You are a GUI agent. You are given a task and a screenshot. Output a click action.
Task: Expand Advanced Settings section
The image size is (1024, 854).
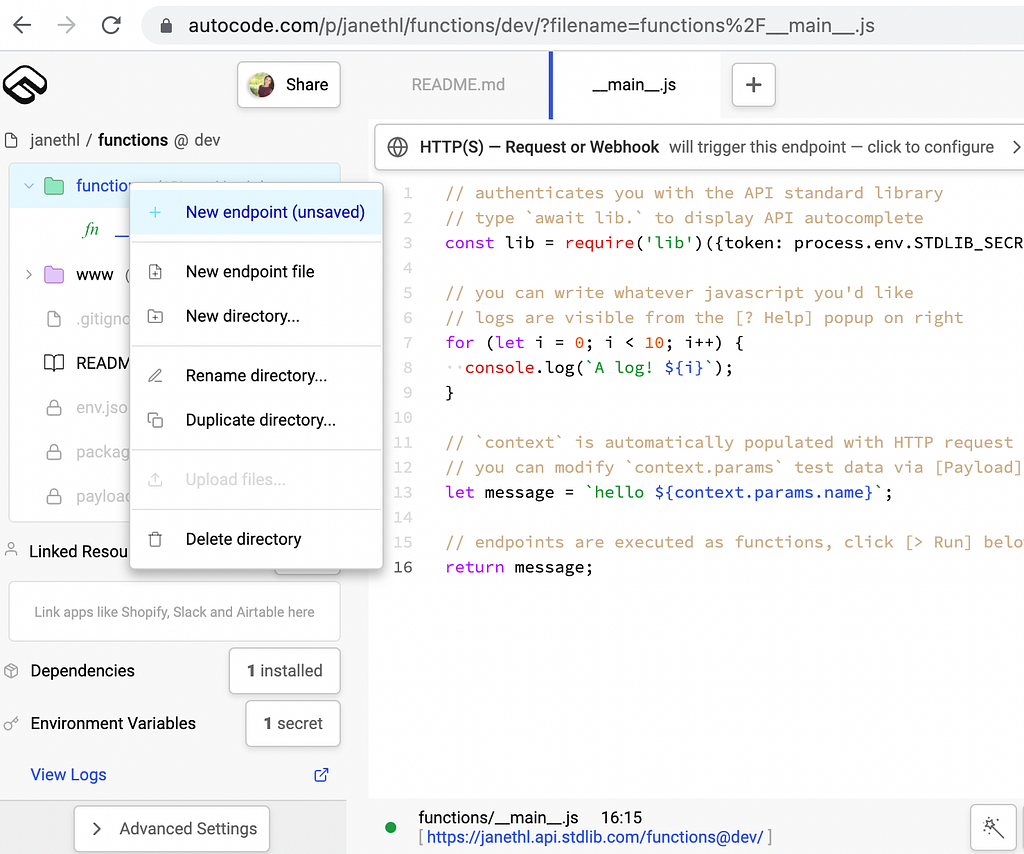coord(172,829)
